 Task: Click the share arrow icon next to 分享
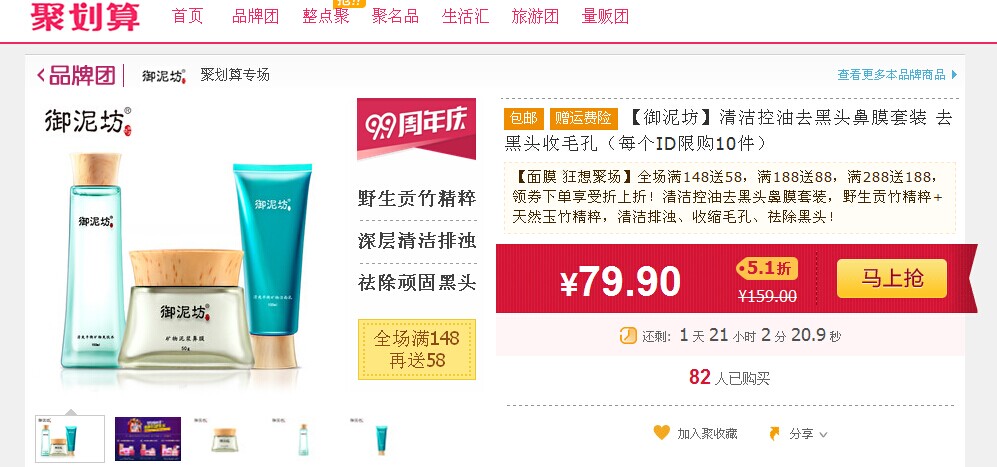774,434
